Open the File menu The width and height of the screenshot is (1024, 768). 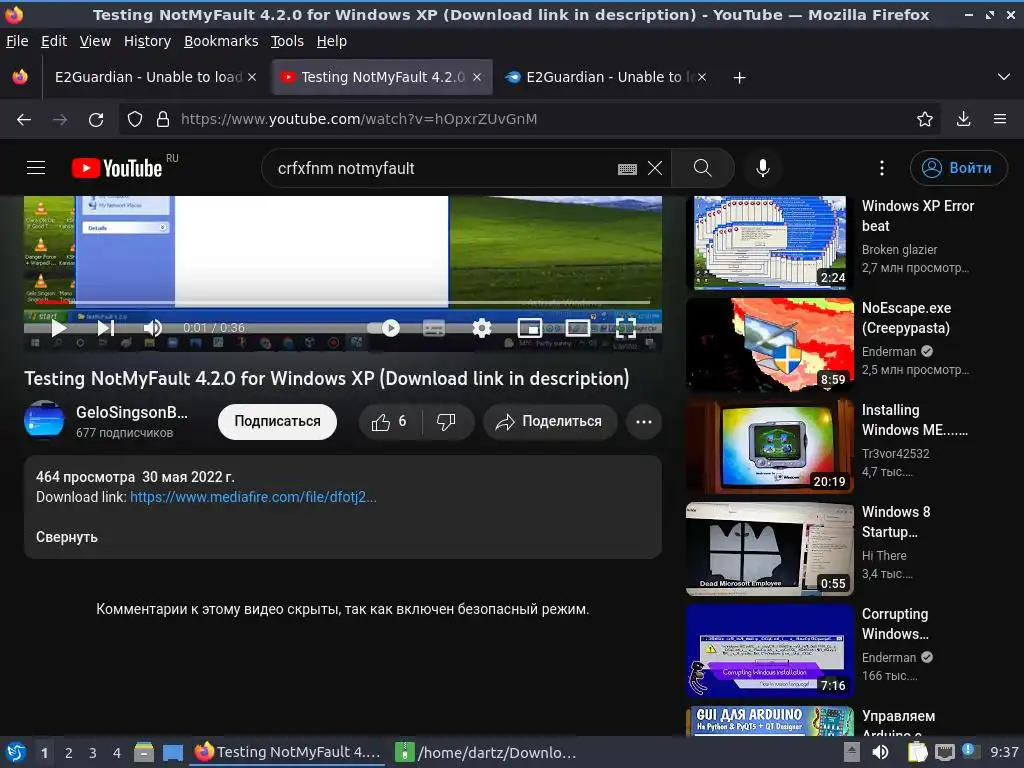point(17,41)
